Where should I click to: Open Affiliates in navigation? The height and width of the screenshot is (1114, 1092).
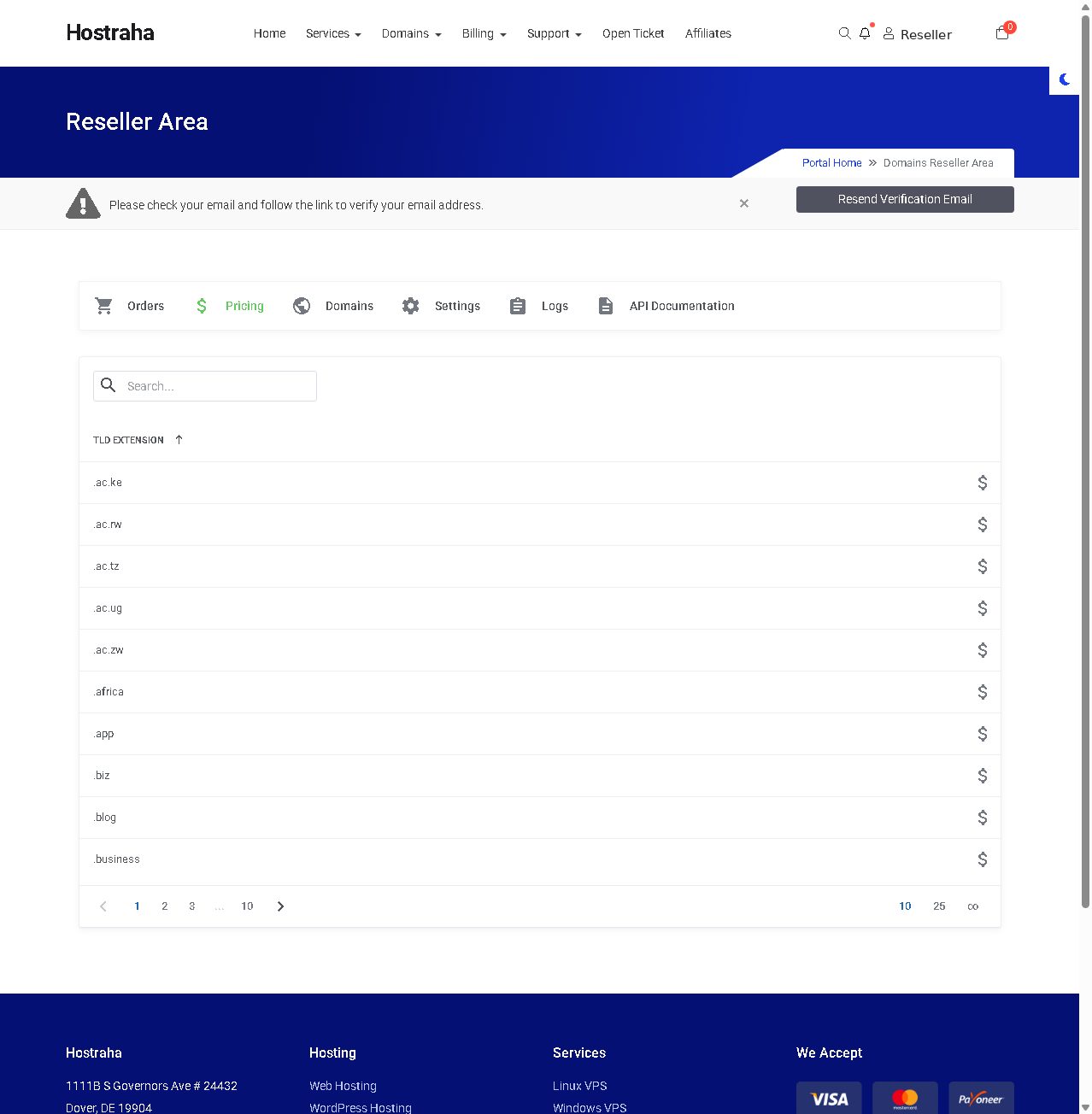pos(707,33)
